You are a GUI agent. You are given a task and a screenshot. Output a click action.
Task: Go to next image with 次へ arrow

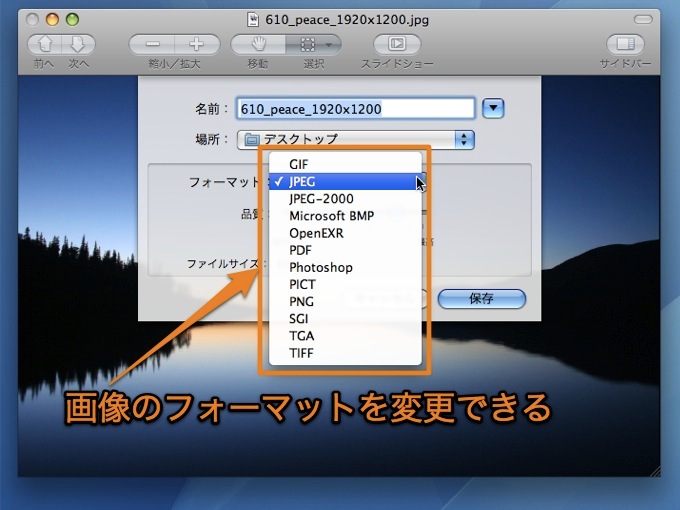click(x=78, y=44)
